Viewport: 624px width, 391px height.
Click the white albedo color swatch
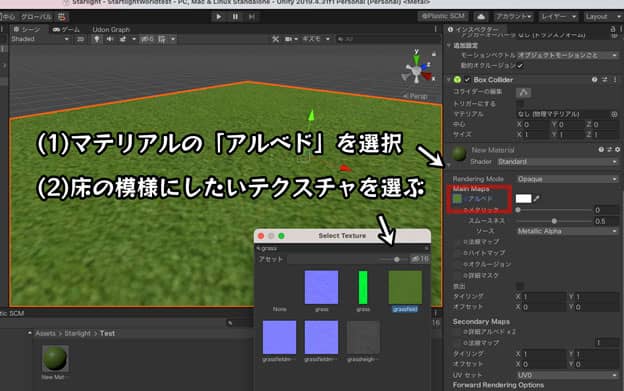tap(523, 198)
